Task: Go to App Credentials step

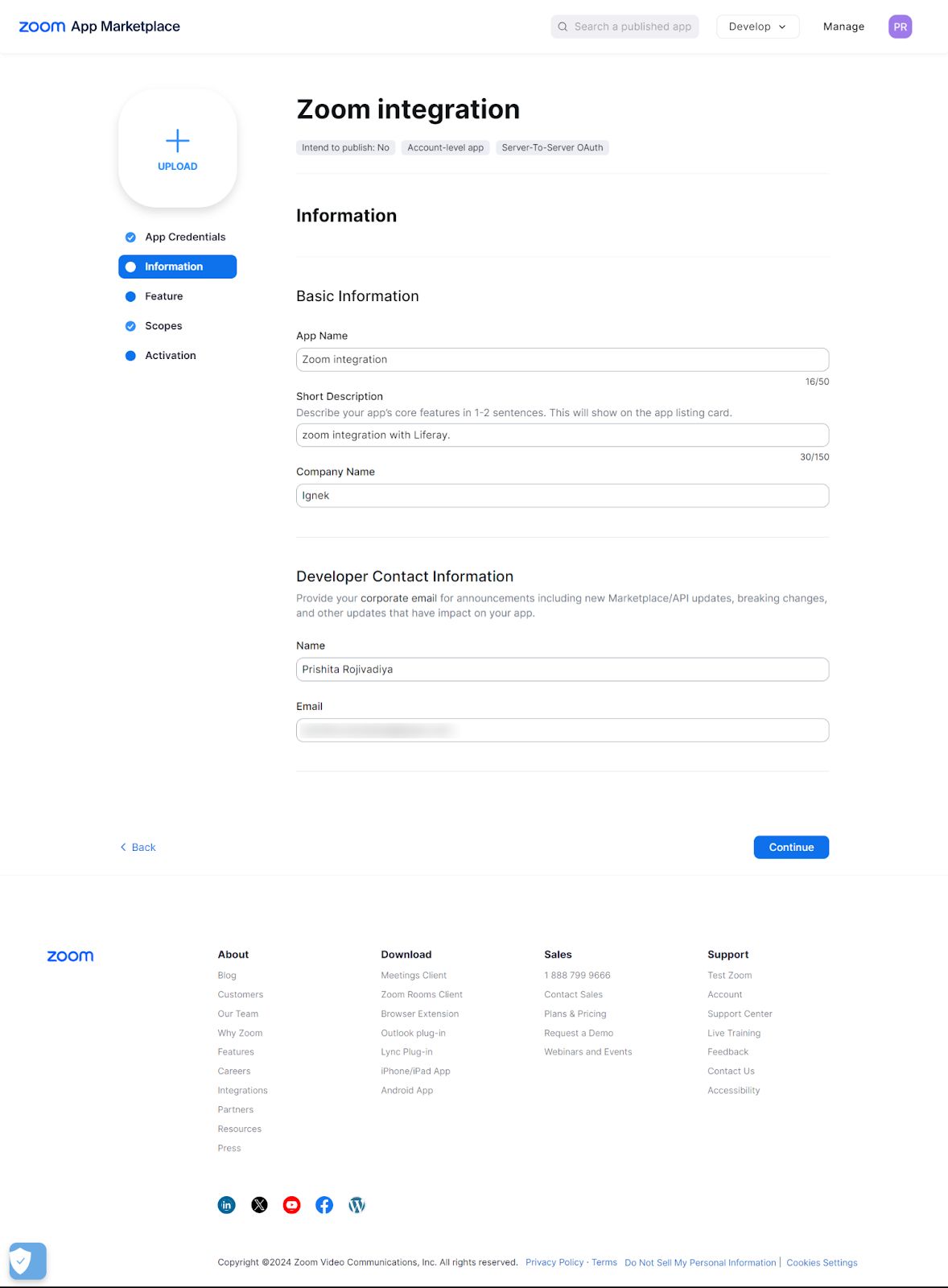Action: [177, 237]
